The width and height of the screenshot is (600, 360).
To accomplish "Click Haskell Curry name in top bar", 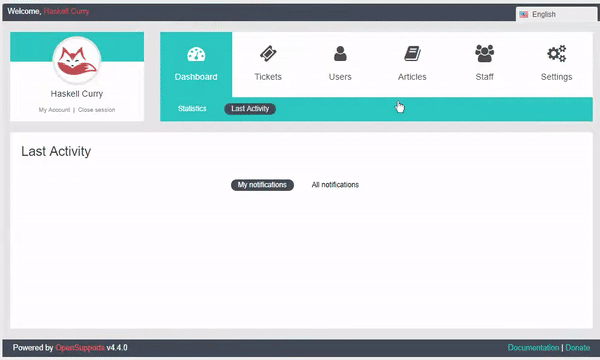I will 67,11.
